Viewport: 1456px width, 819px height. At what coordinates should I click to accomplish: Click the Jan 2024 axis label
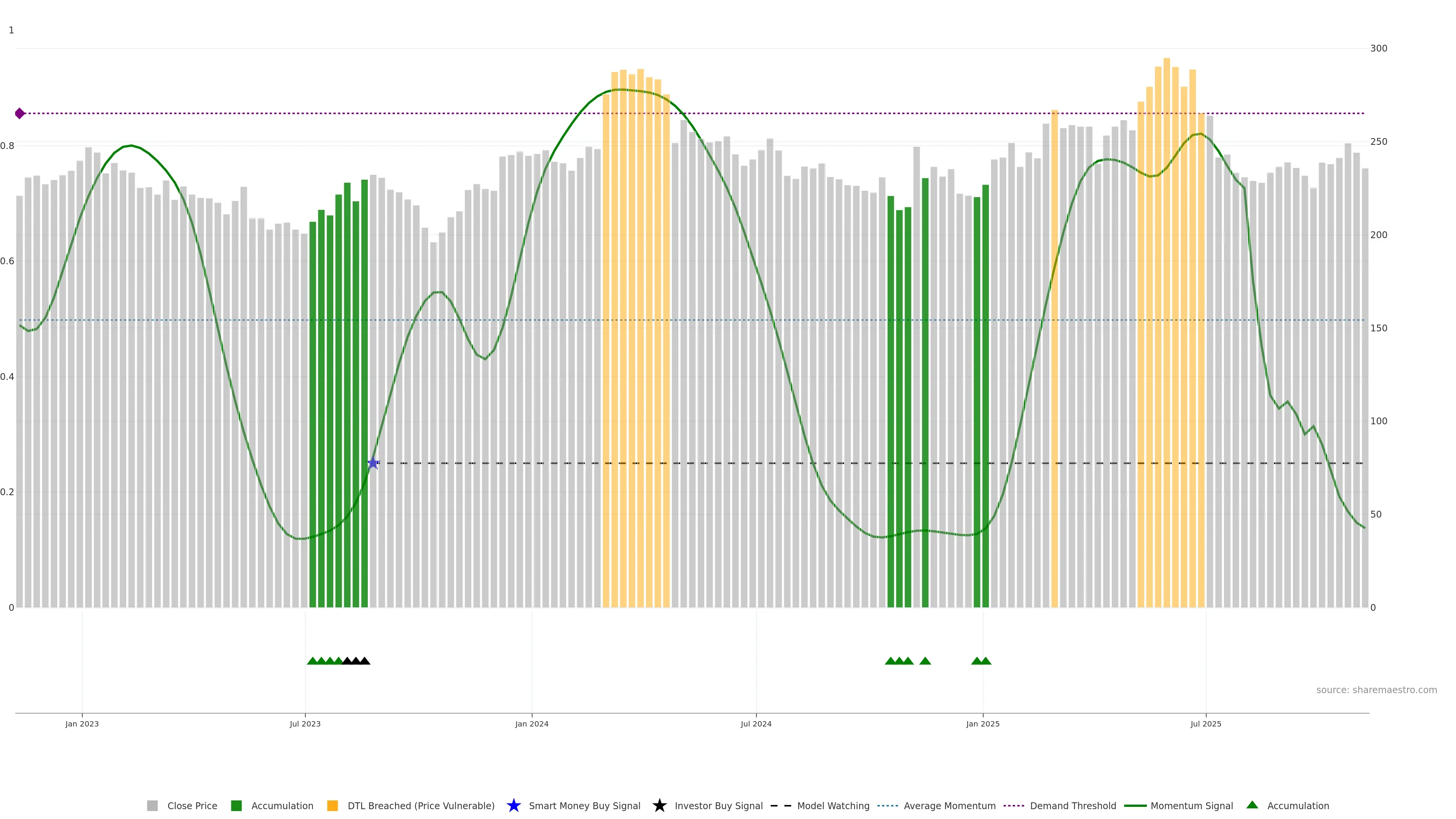531,723
